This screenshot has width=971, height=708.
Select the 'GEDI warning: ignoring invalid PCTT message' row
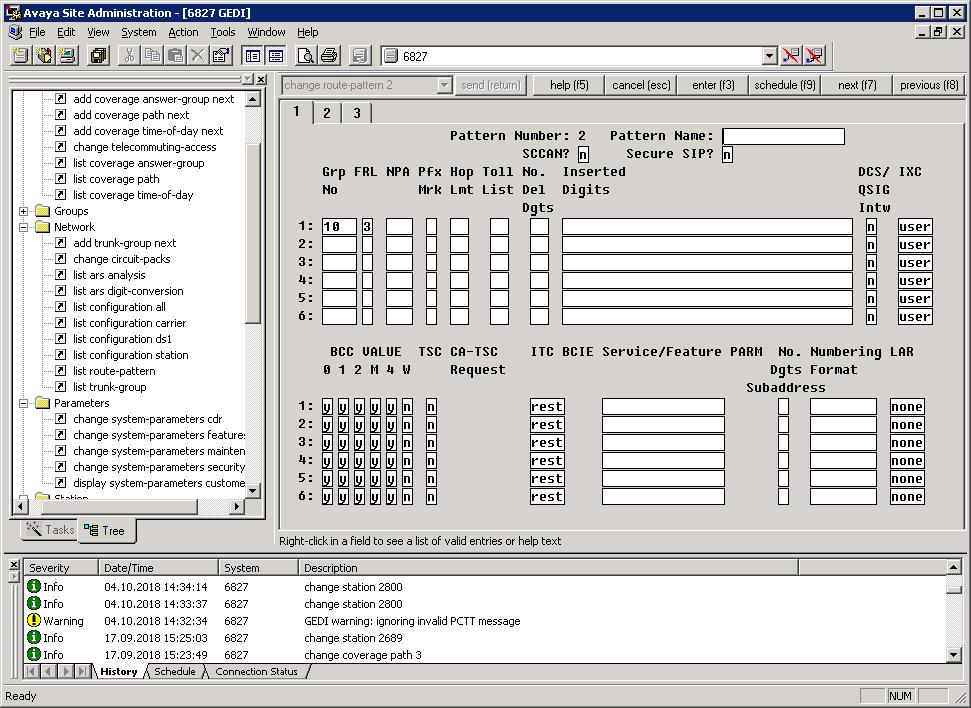click(486, 621)
